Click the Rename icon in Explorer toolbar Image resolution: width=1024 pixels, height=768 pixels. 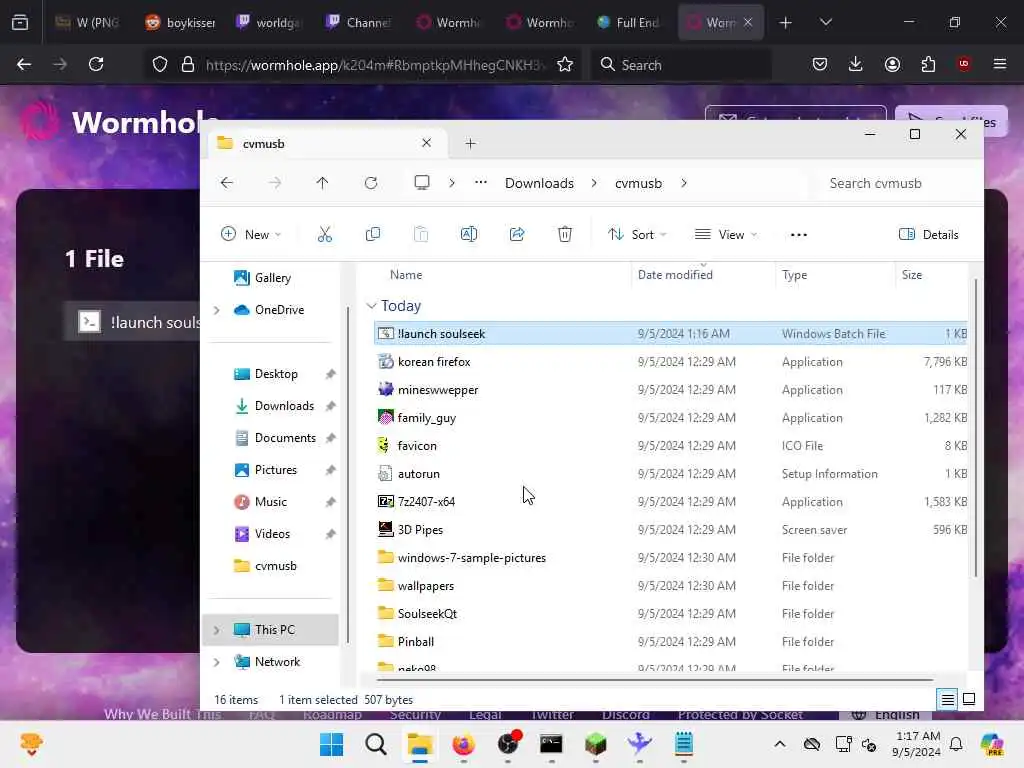(x=469, y=234)
